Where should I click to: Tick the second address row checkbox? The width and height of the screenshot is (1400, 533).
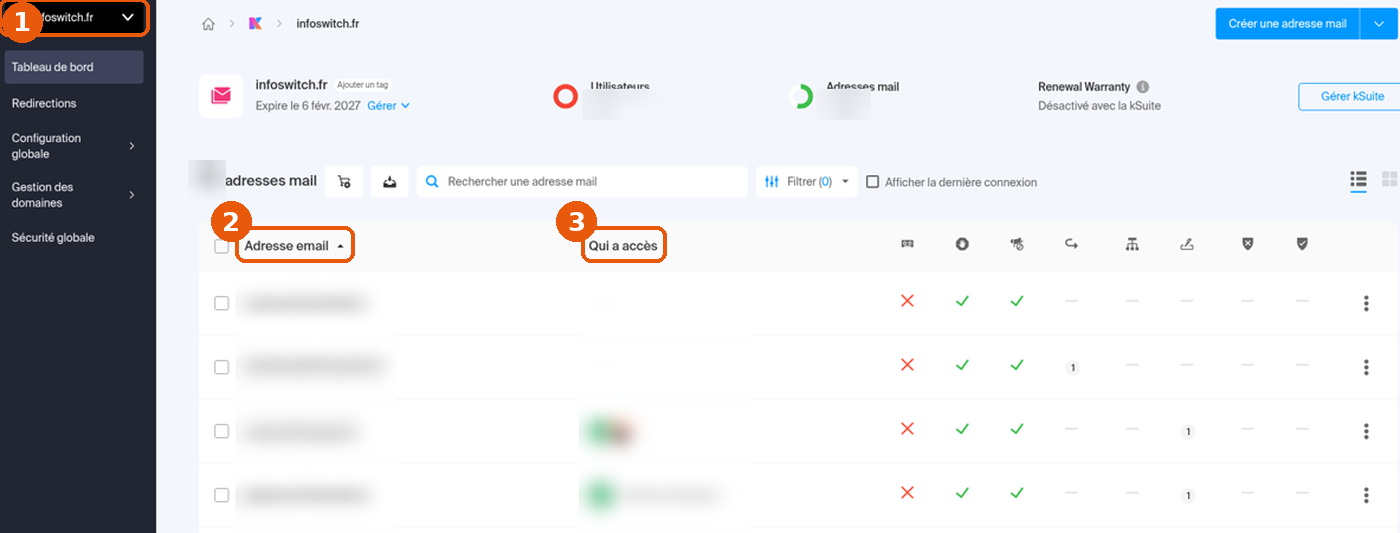222,367
